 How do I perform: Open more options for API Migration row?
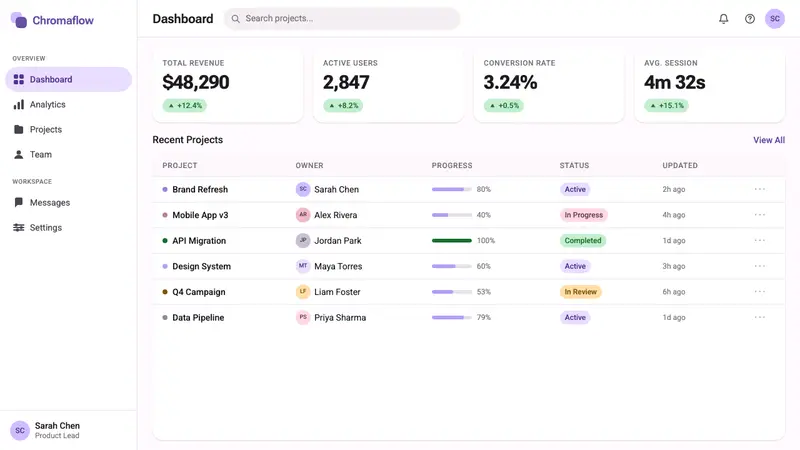(760, 240)
